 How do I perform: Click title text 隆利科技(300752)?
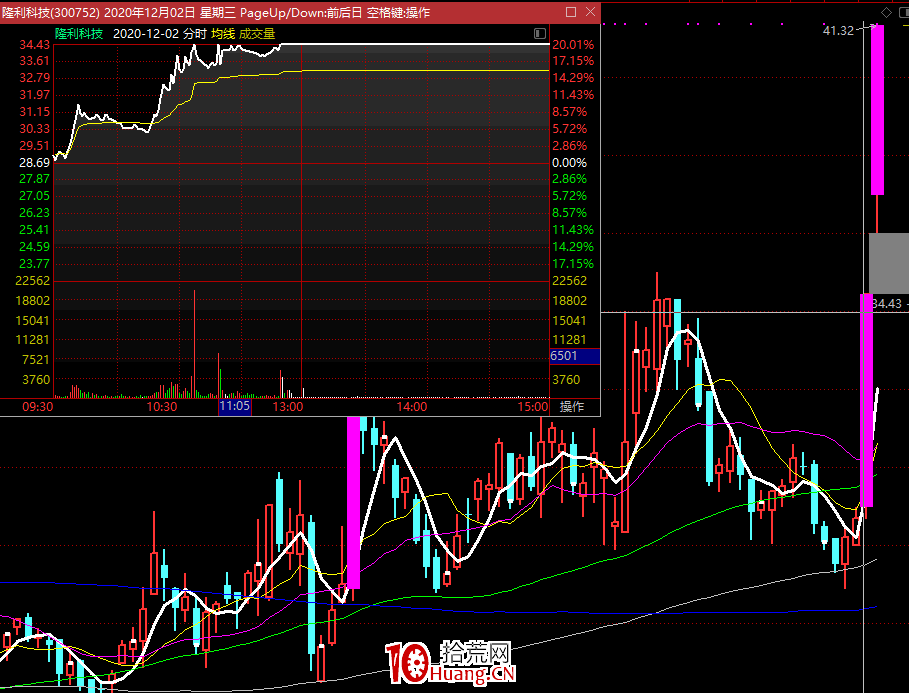pos(51,13)
